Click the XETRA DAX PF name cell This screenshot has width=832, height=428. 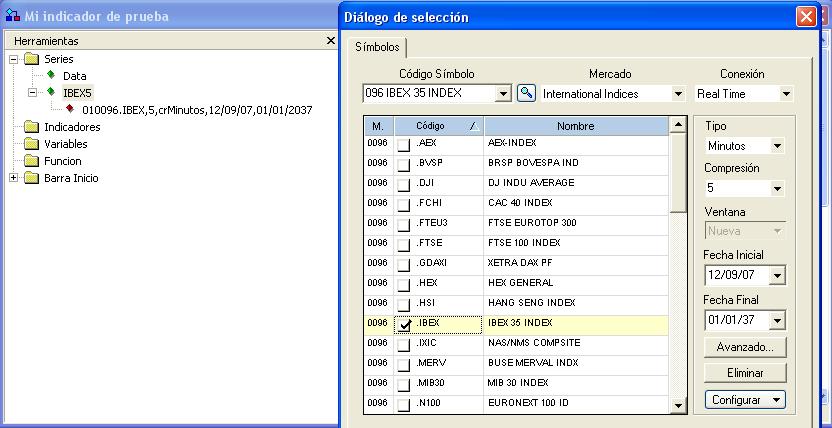click(576, 265)
